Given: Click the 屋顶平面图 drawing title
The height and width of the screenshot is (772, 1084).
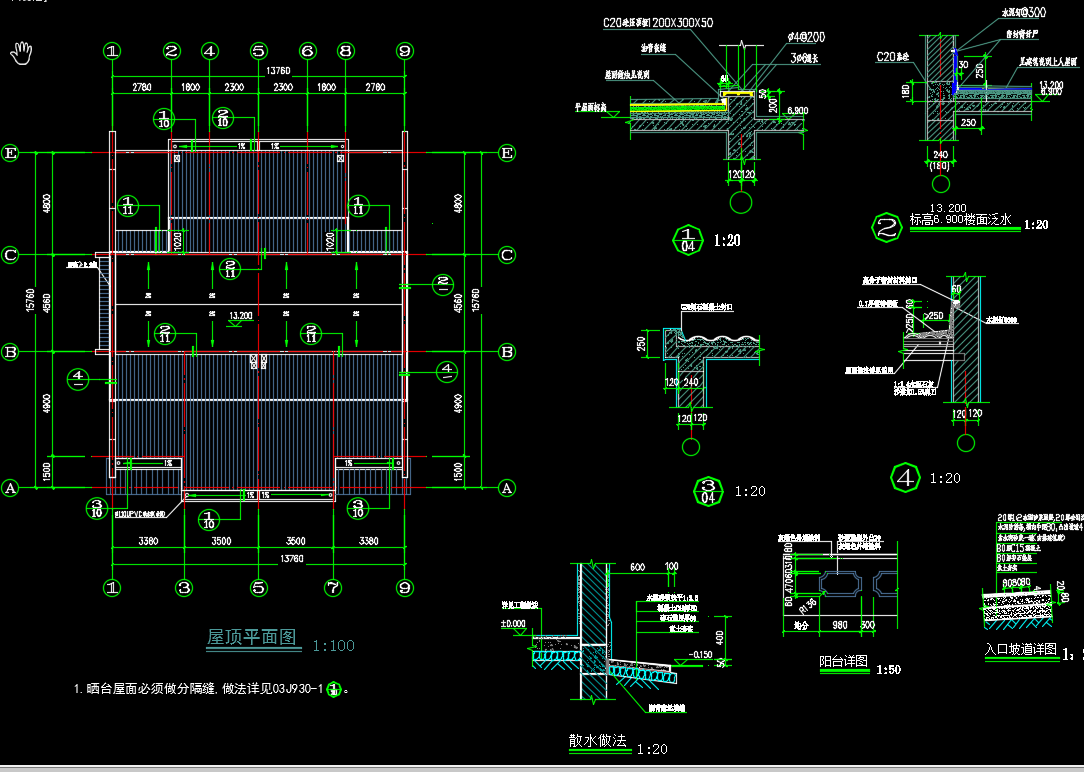Looking at the screenshot, I should [x=252, y=637].
